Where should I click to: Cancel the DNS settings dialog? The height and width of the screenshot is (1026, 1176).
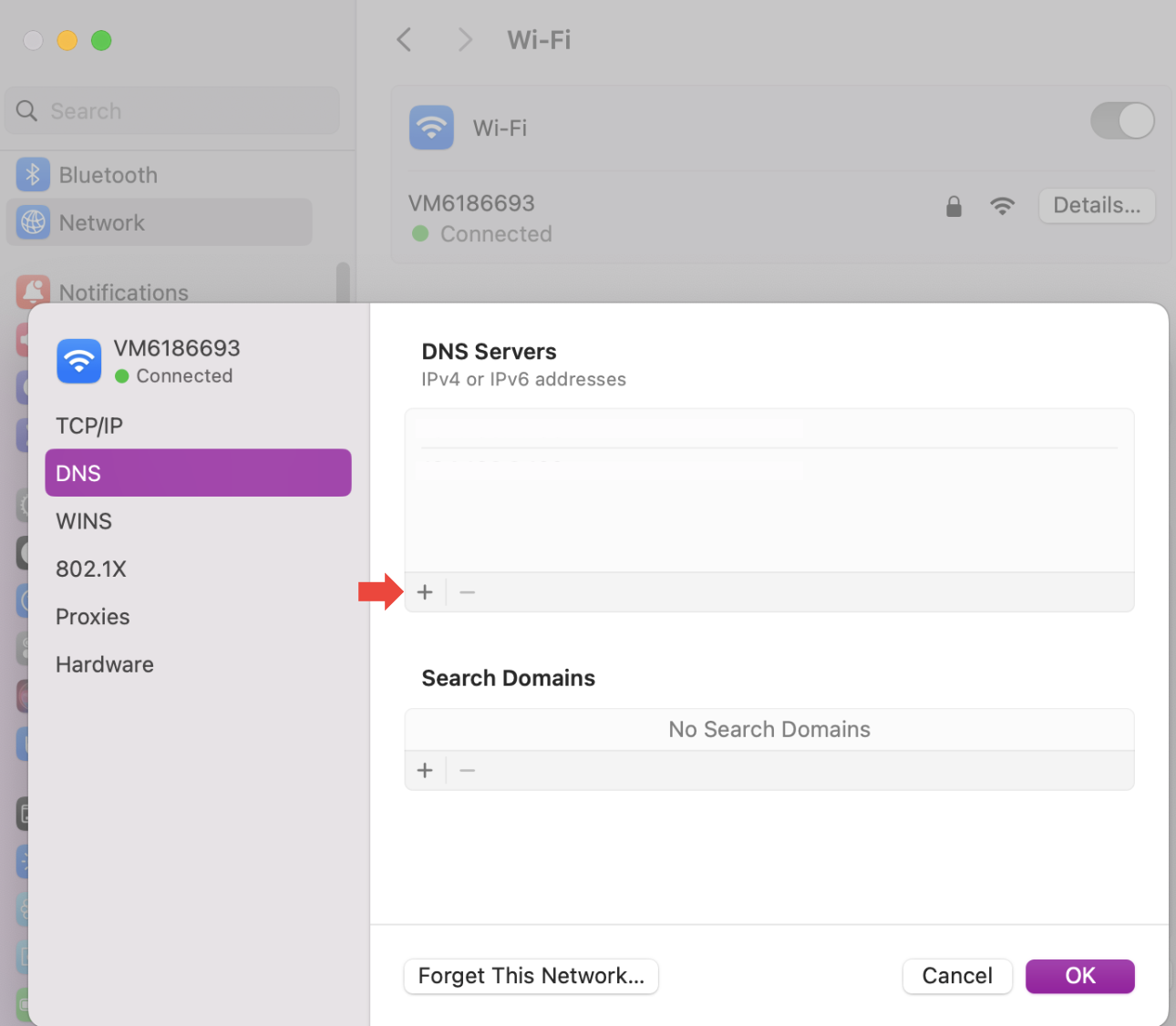coord(957,976)
